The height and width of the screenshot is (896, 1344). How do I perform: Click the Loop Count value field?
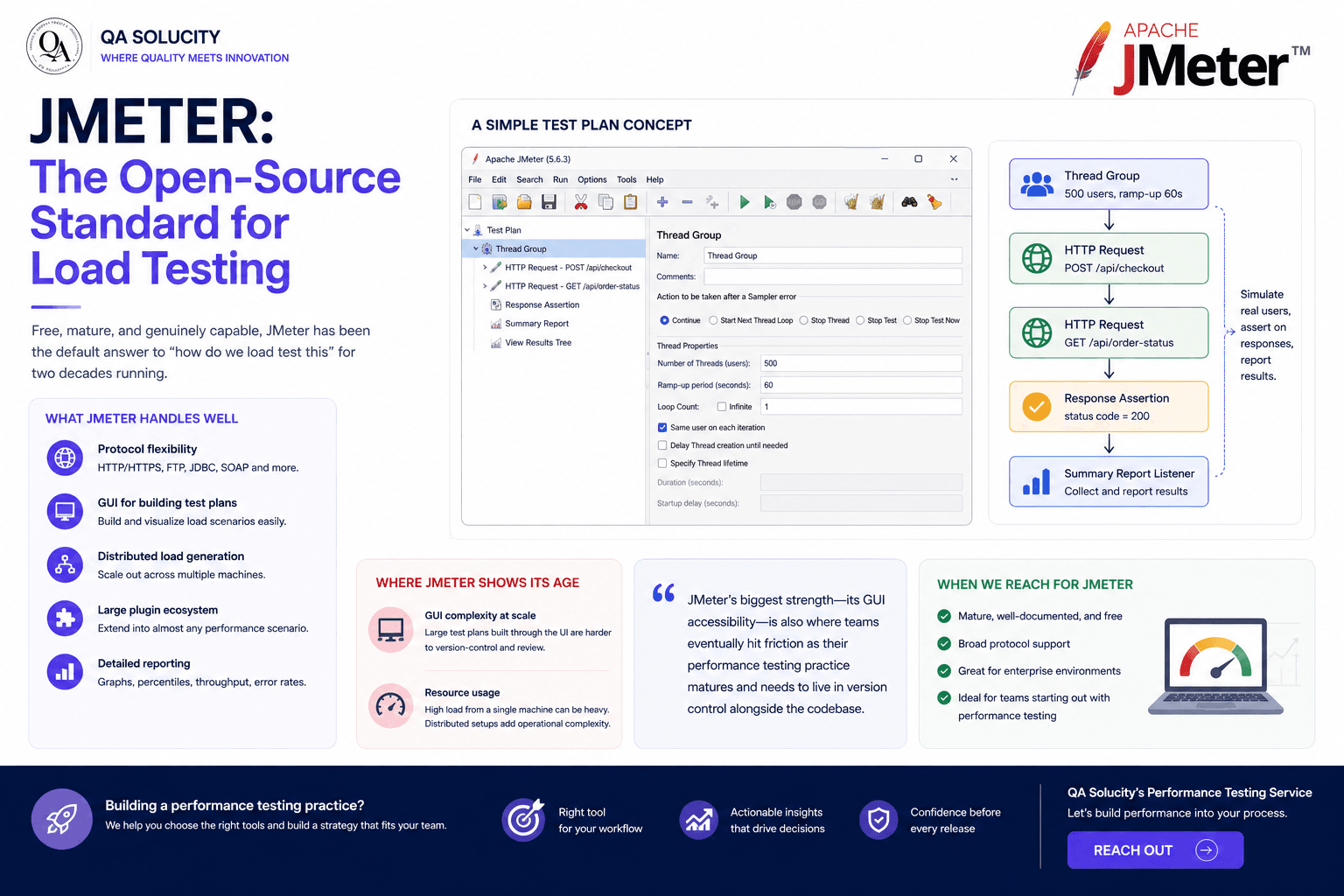click(861, 407)
